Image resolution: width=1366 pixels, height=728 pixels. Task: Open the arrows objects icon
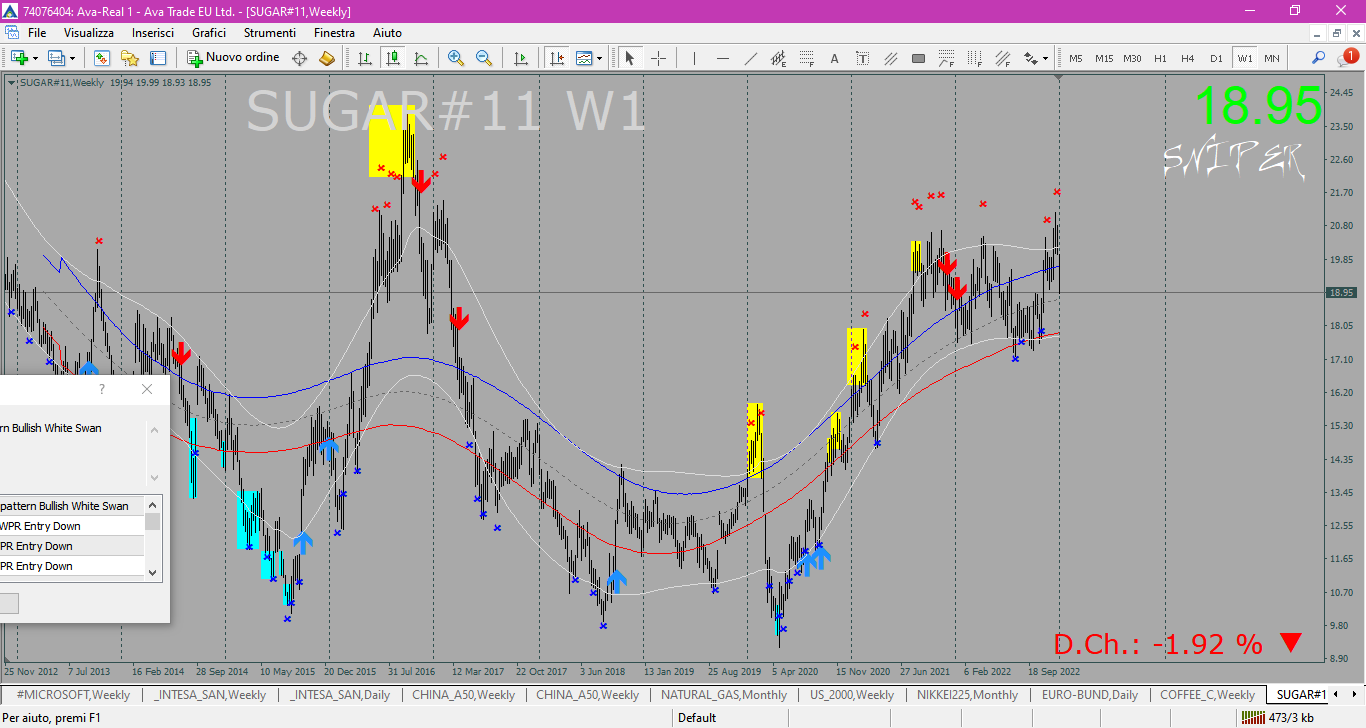pos(1030,58)
